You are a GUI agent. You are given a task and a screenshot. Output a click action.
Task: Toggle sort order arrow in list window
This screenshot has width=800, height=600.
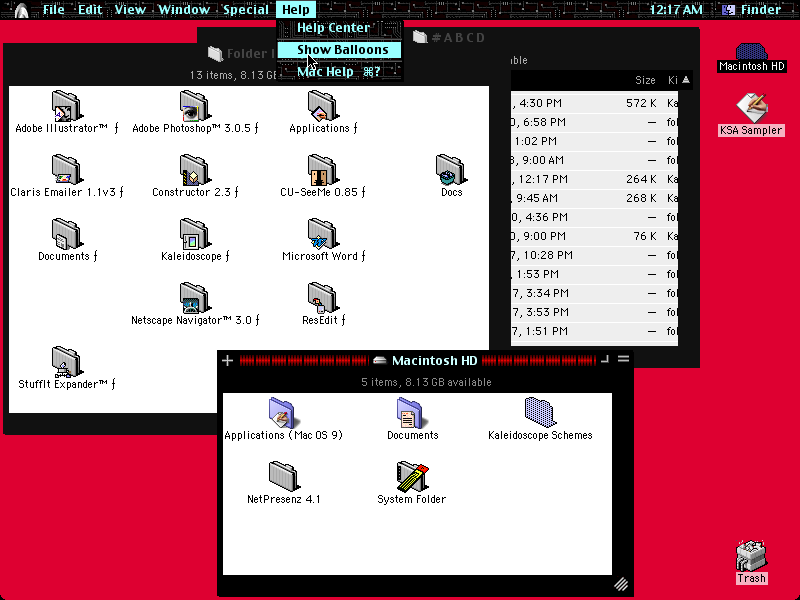pos(686,80)
